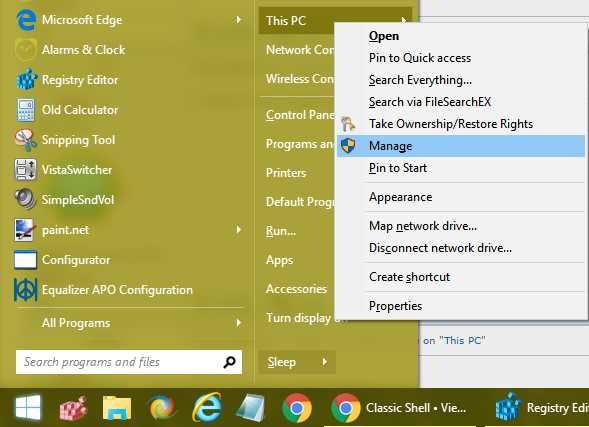
Task: Switch to Classic Shell Chrome window on taskbar
Action: pyautogui.click(x=400, y=408)
